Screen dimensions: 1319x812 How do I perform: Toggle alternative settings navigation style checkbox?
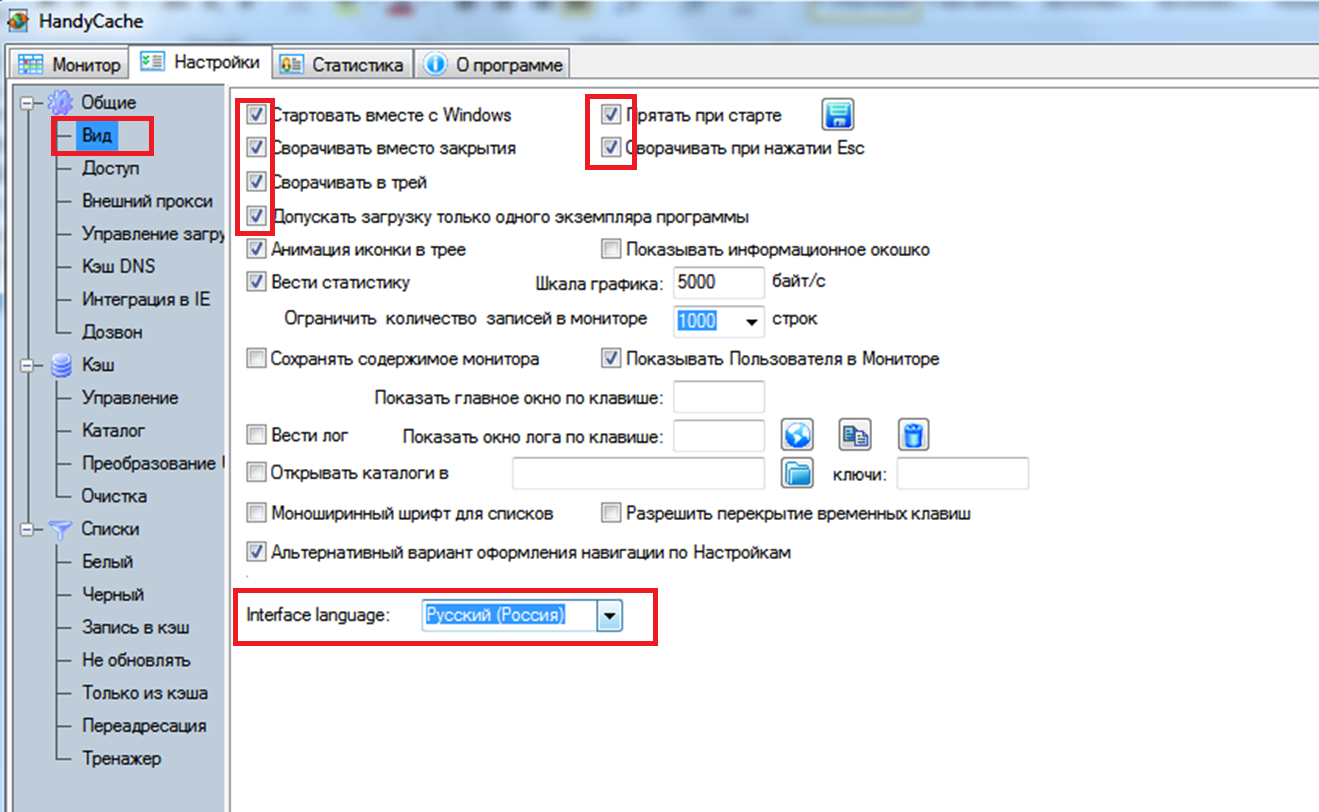click(x=256, y=552)
